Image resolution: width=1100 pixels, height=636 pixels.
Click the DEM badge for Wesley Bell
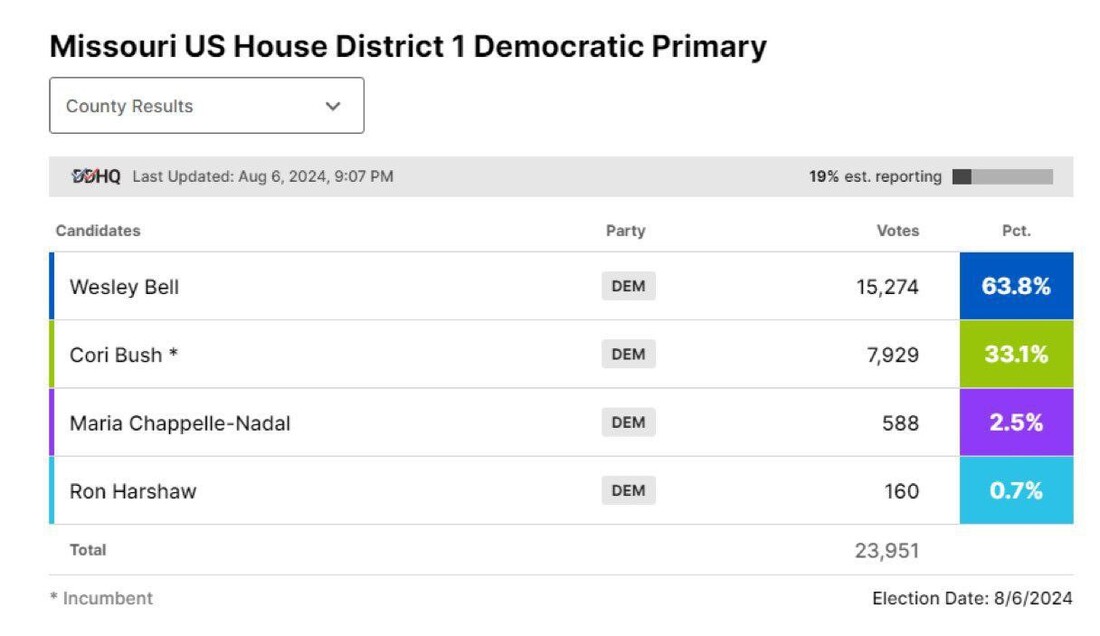628,287
